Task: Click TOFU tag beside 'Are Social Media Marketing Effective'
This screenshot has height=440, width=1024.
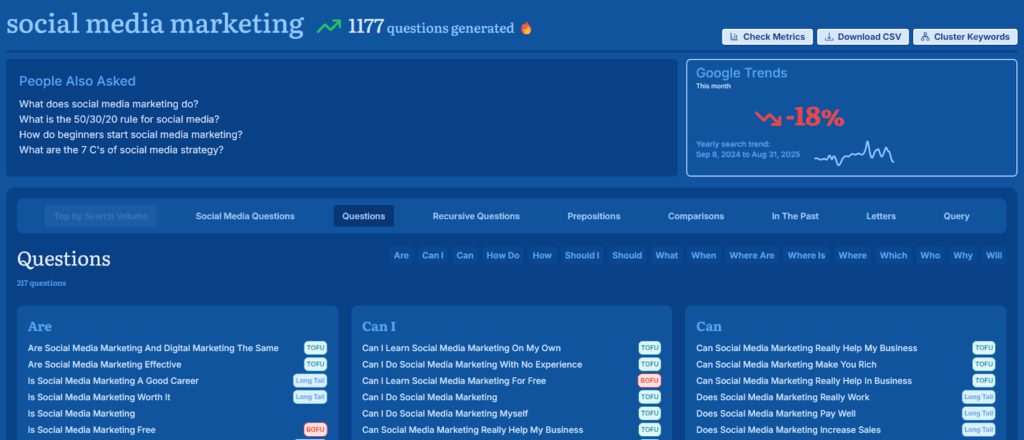Action: tap(315, 364)
